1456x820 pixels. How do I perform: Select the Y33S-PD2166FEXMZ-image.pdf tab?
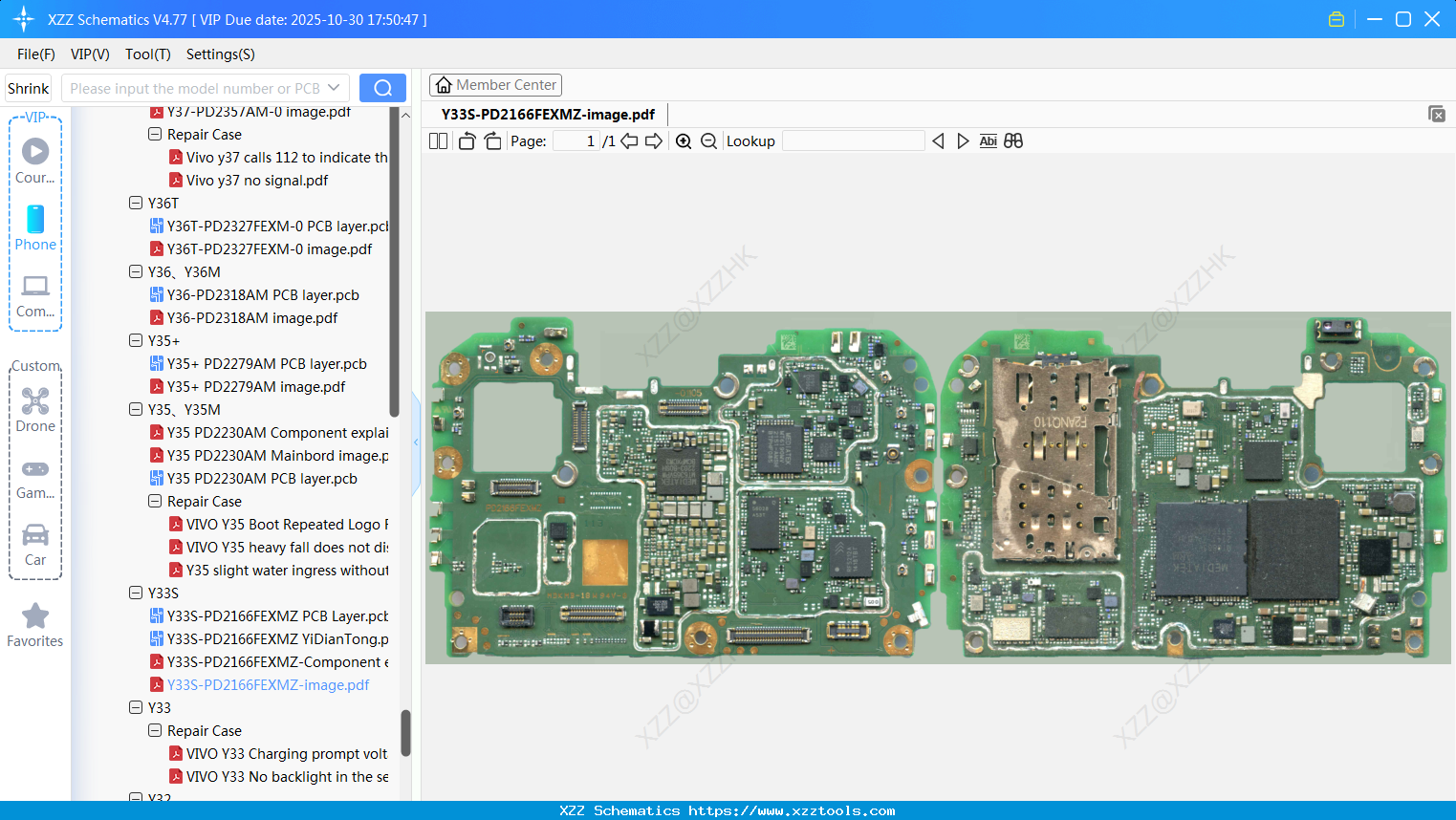tap(548, 114)
